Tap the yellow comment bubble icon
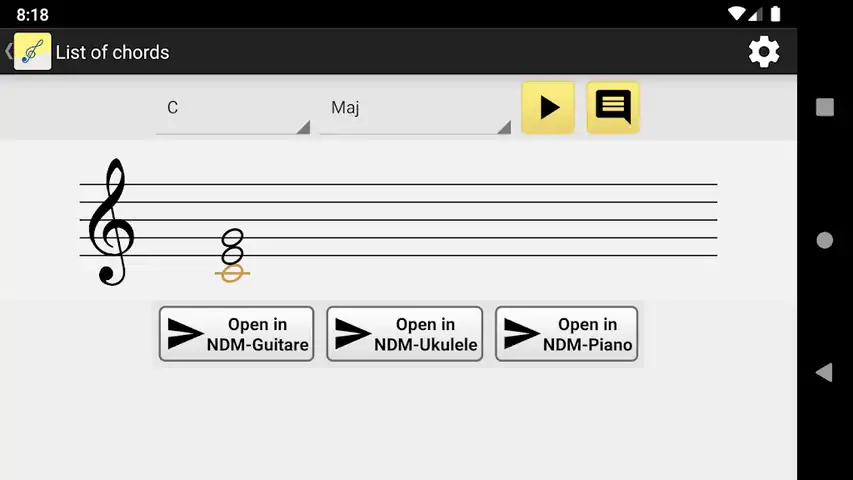This screenshot has width=853, height=480. 613,107
